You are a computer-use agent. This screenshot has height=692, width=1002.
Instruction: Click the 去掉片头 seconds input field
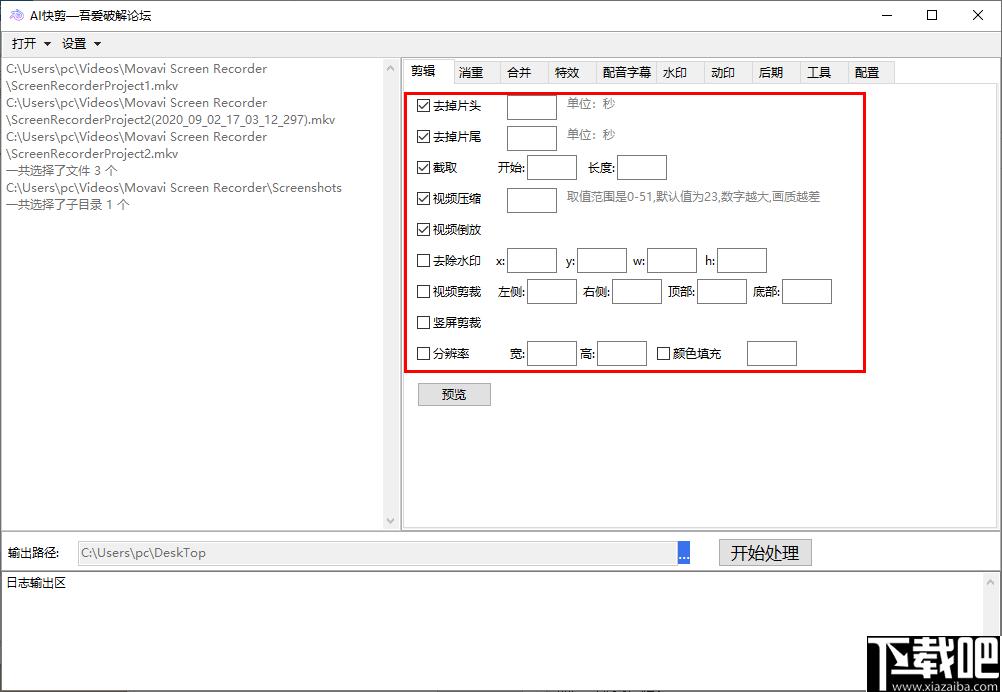(x=532, y=107)
